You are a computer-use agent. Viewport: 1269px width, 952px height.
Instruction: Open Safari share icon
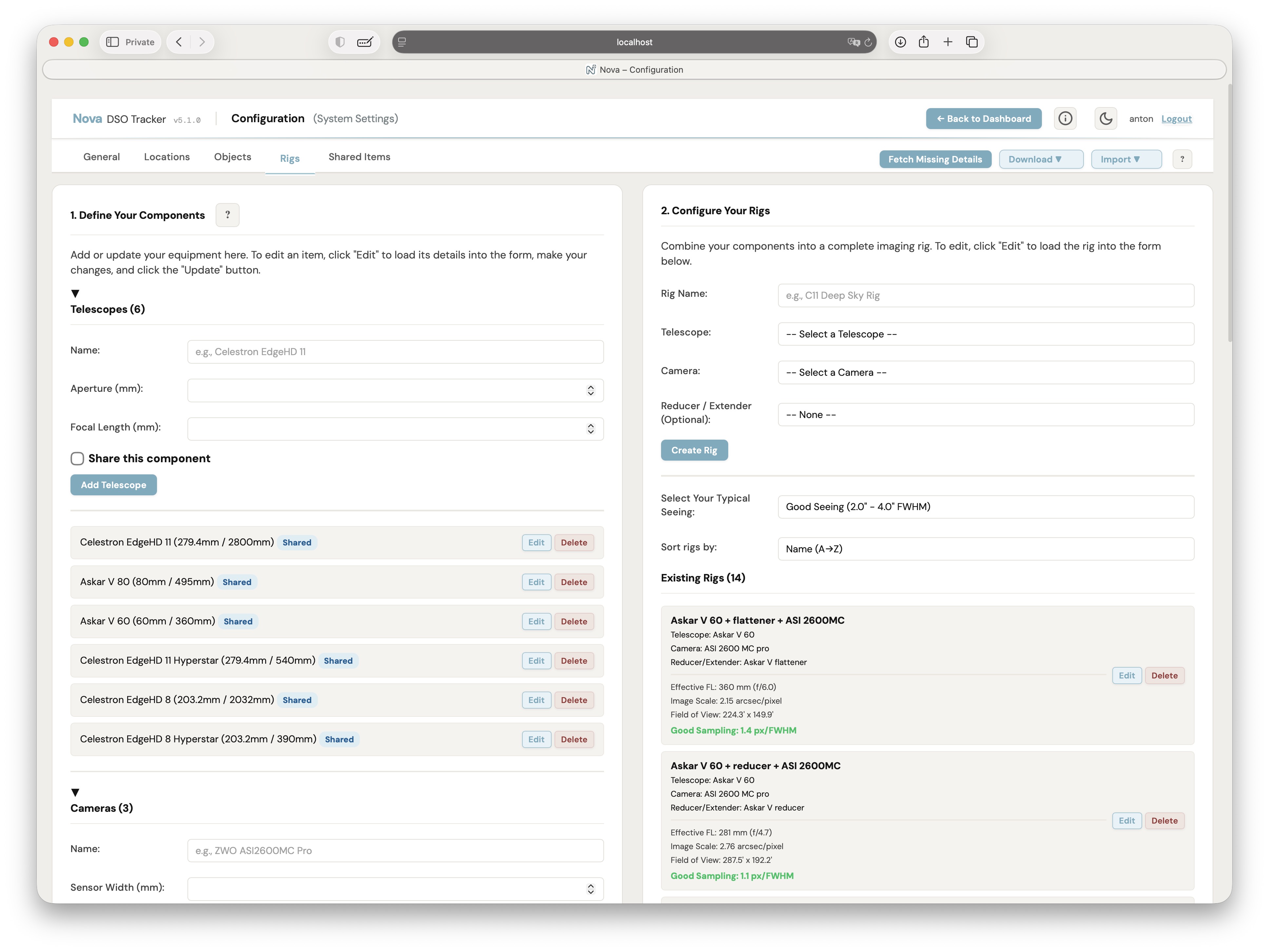924,42
